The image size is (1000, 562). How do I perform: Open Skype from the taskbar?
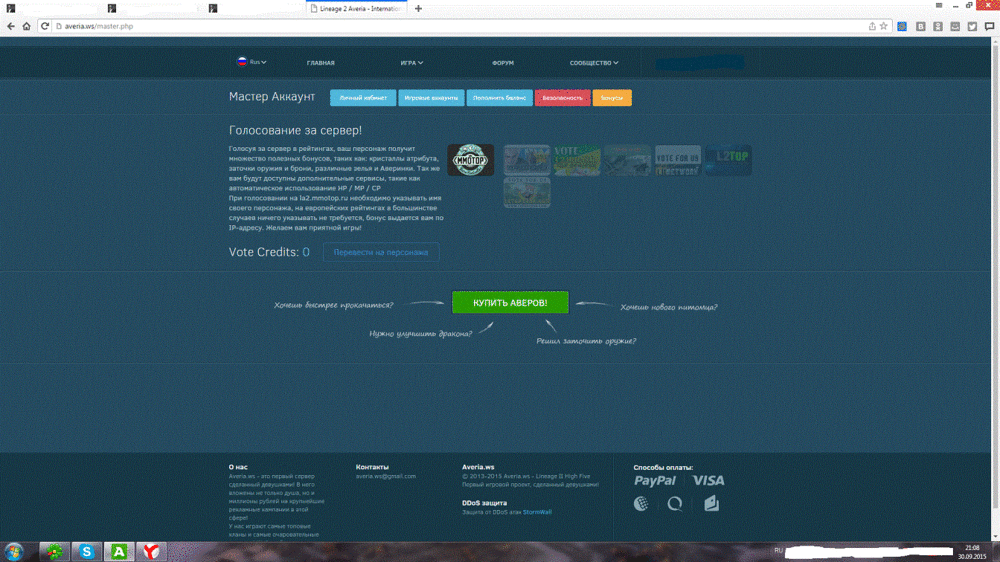click(x=87, y=551)
